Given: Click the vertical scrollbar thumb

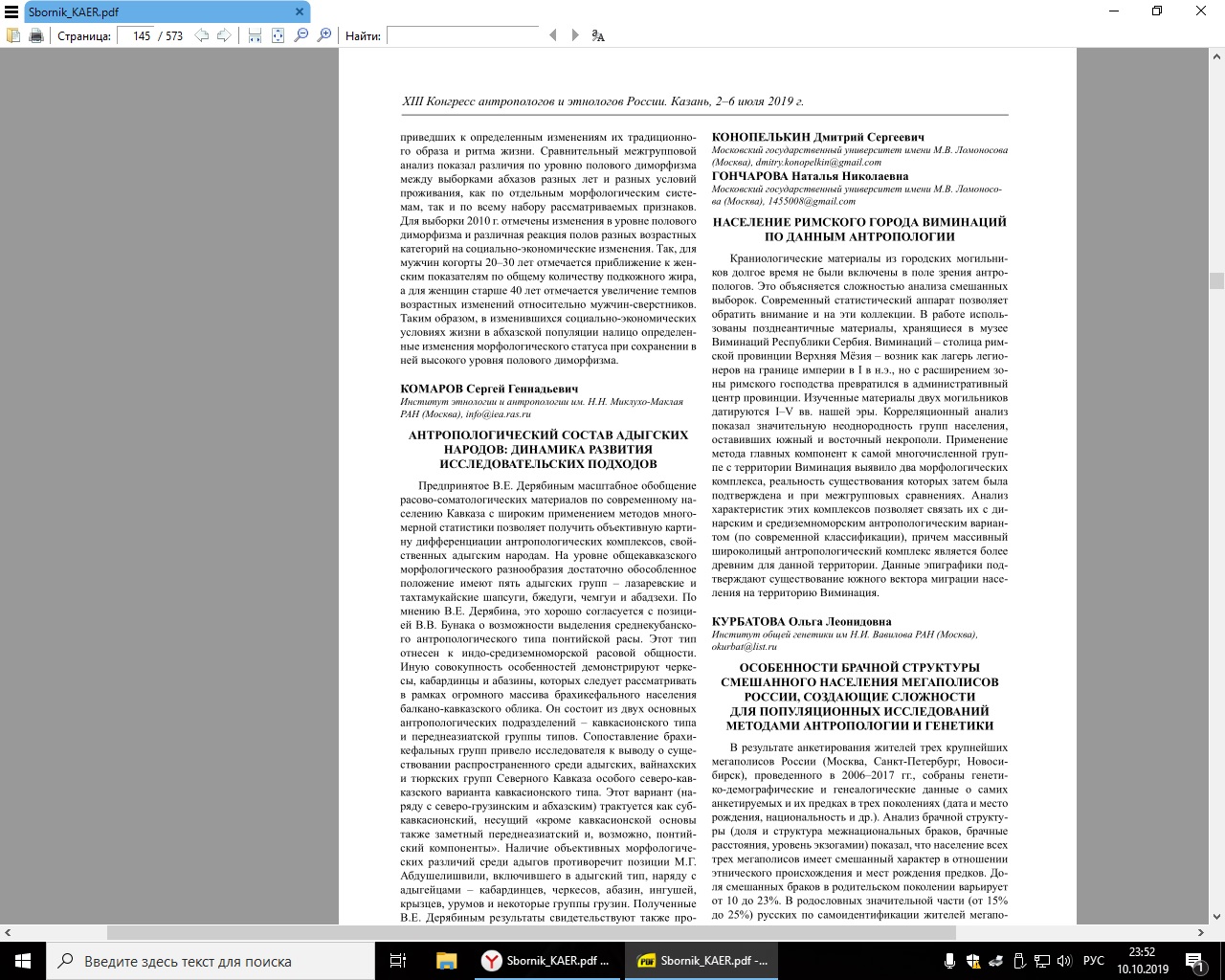Looking at the screenshot, I should 1216,280.
